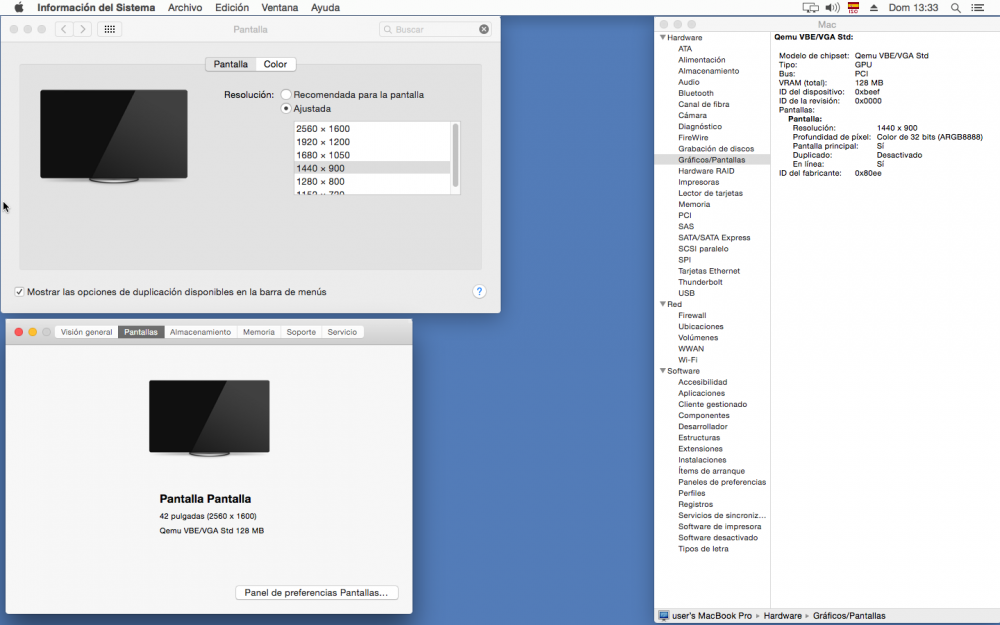Collapse the Red tree section
The height and width of the screenshot is (625, 1000).
pyautogui.click(x=663, y=304)
